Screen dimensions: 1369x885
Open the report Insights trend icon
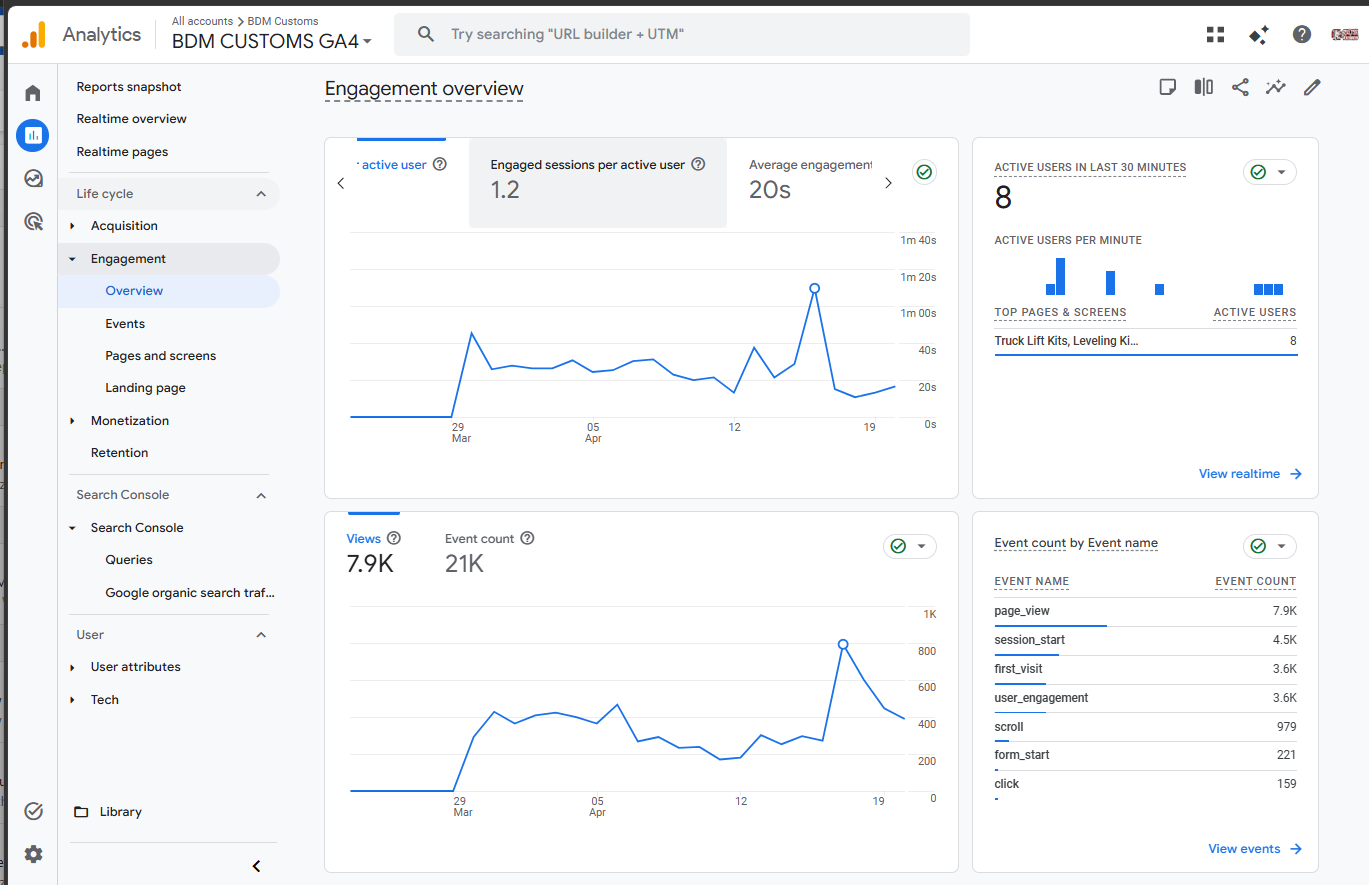click(1275, 87)
